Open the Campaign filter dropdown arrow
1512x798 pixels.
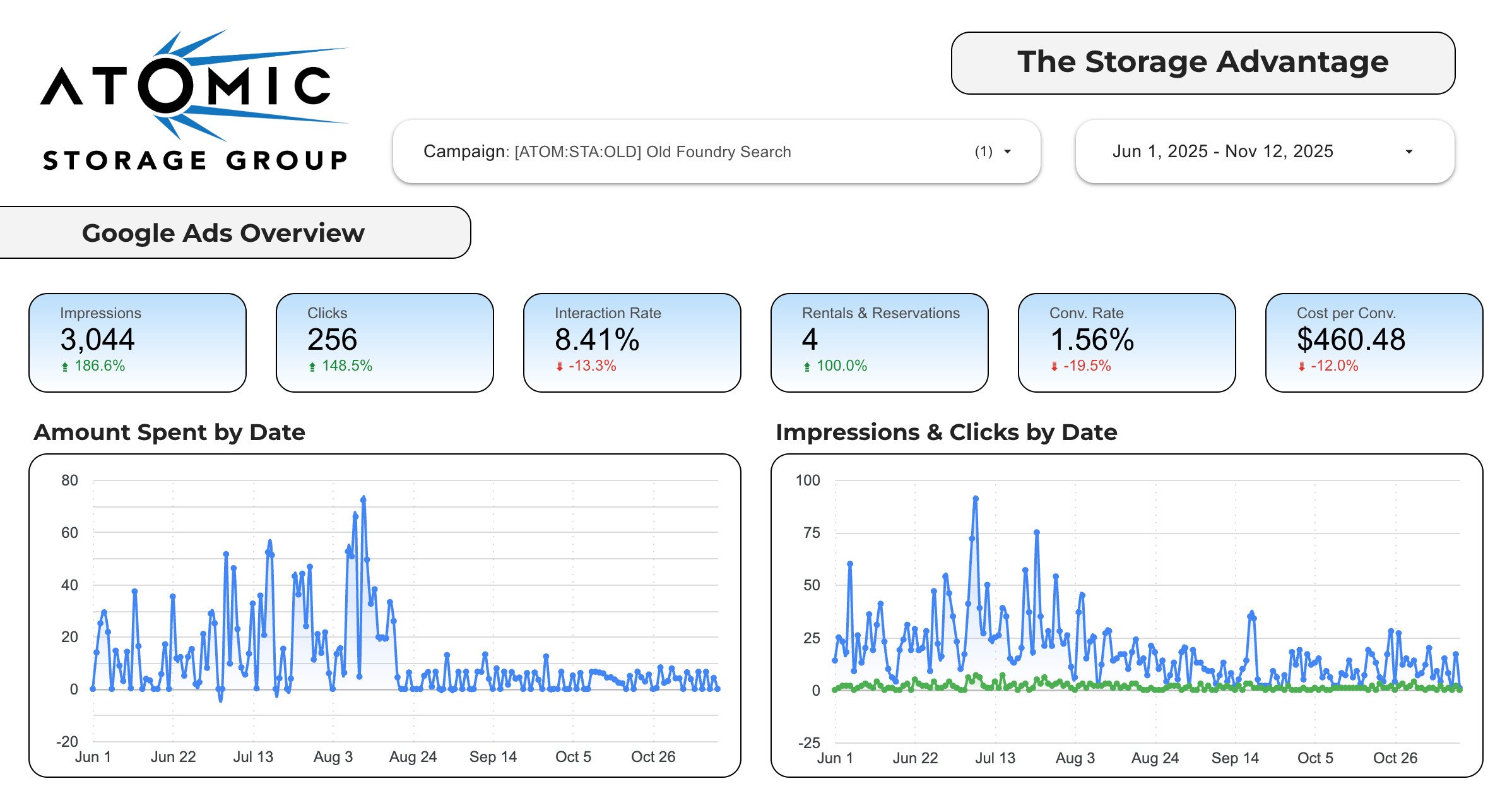click(1008, 152)
